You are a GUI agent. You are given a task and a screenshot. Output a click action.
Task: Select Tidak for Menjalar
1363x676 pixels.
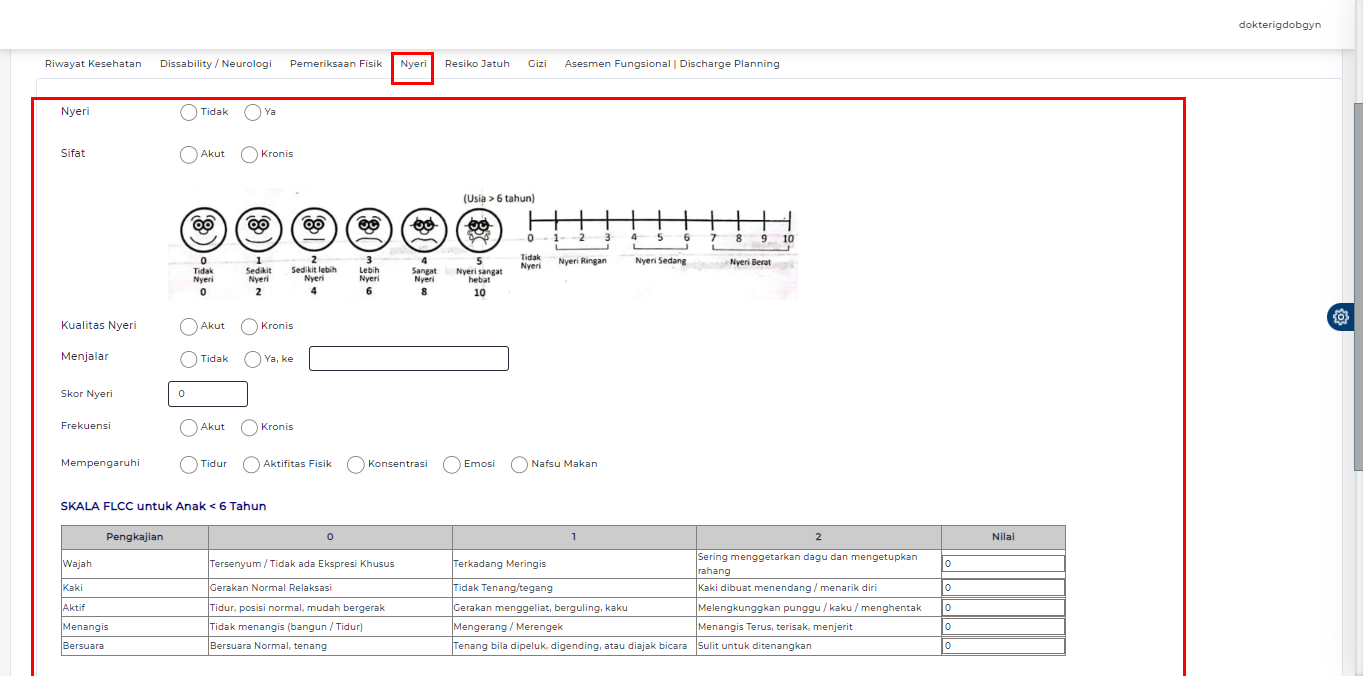[187, 358]
